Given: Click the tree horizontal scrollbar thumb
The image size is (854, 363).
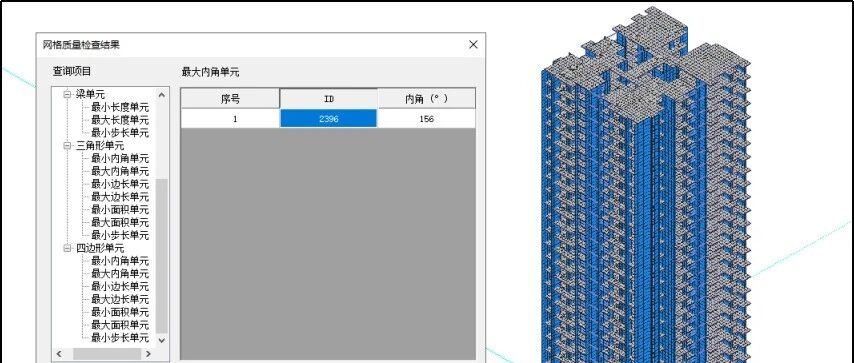Looking at the screenshot, I should [x=107, y=354].
